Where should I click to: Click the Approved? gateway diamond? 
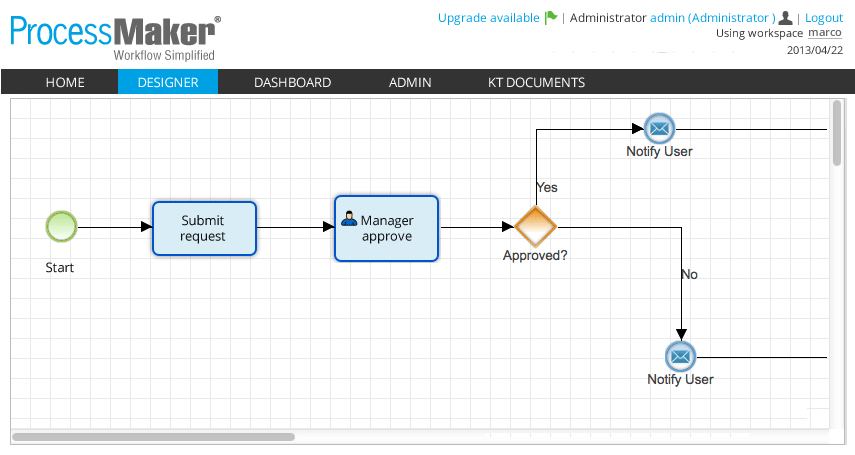pyautogui.click(x=535, y=226)
